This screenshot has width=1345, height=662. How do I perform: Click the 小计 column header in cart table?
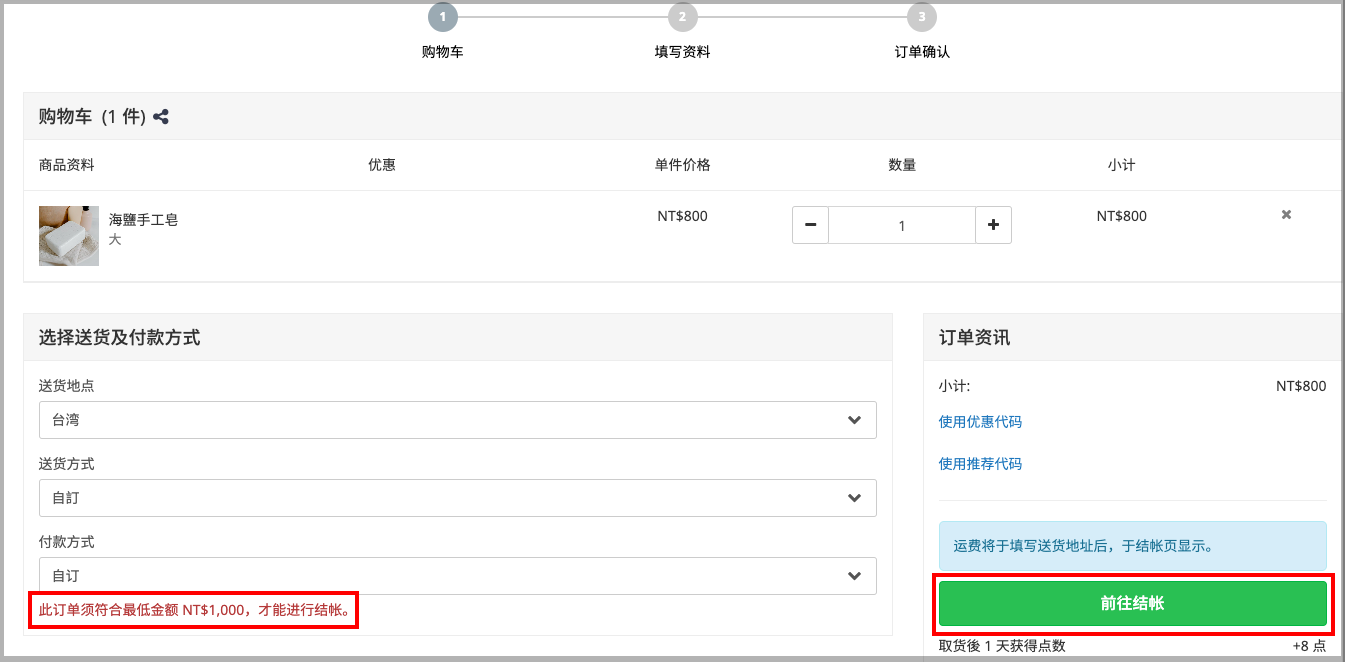click(x=1121, y=165)
